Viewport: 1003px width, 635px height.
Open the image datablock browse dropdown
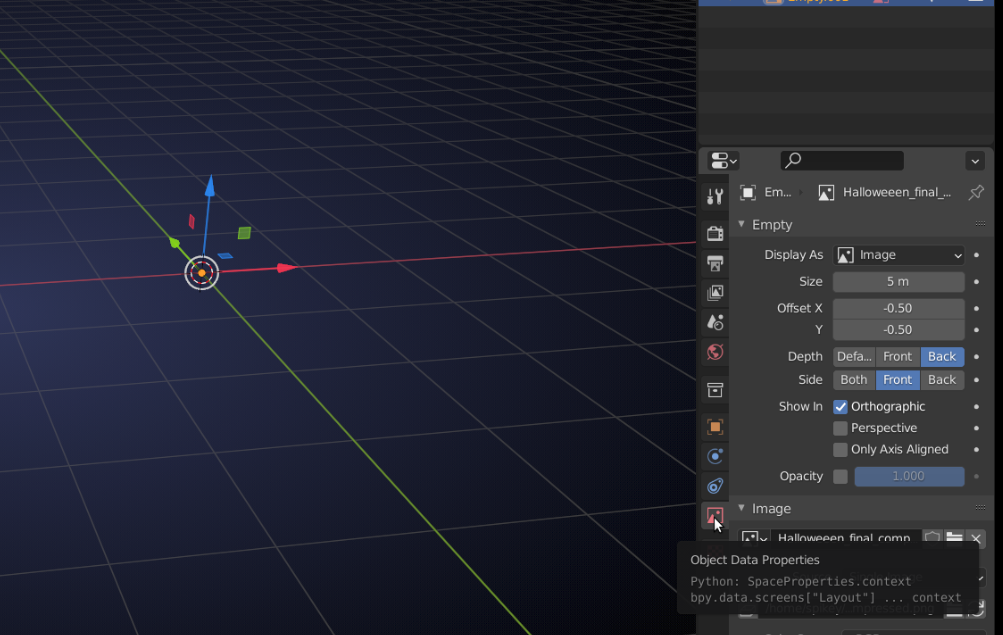click(754, 538)
